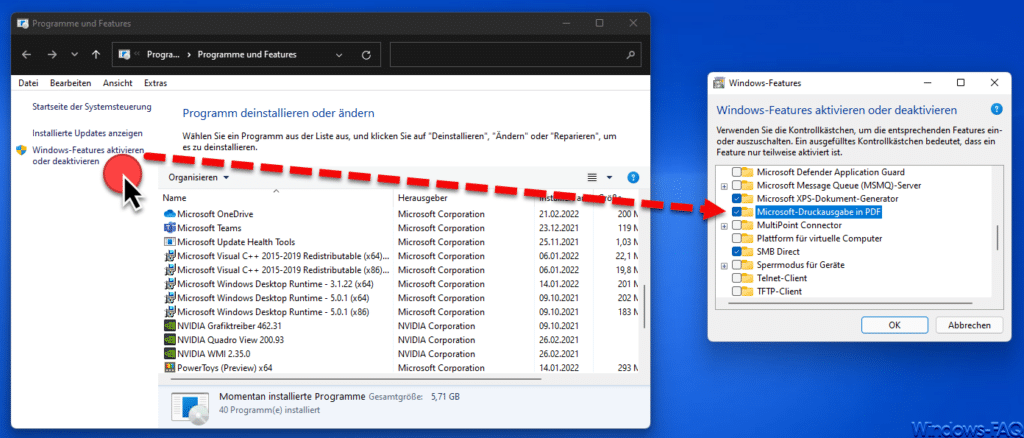
Task: Toggle MultiPoint Connector checkbox
Action: coord(737,225)
